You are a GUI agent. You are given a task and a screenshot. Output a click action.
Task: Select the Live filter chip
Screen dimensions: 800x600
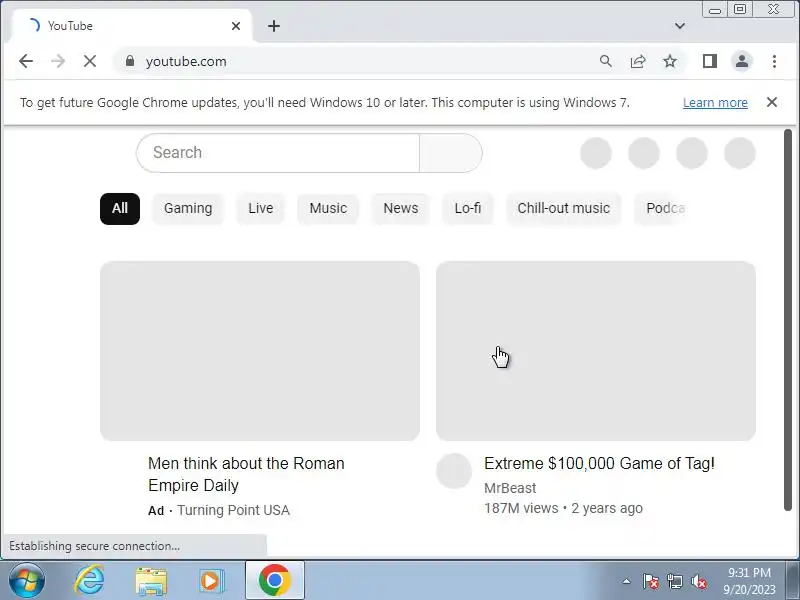point(261,209)
